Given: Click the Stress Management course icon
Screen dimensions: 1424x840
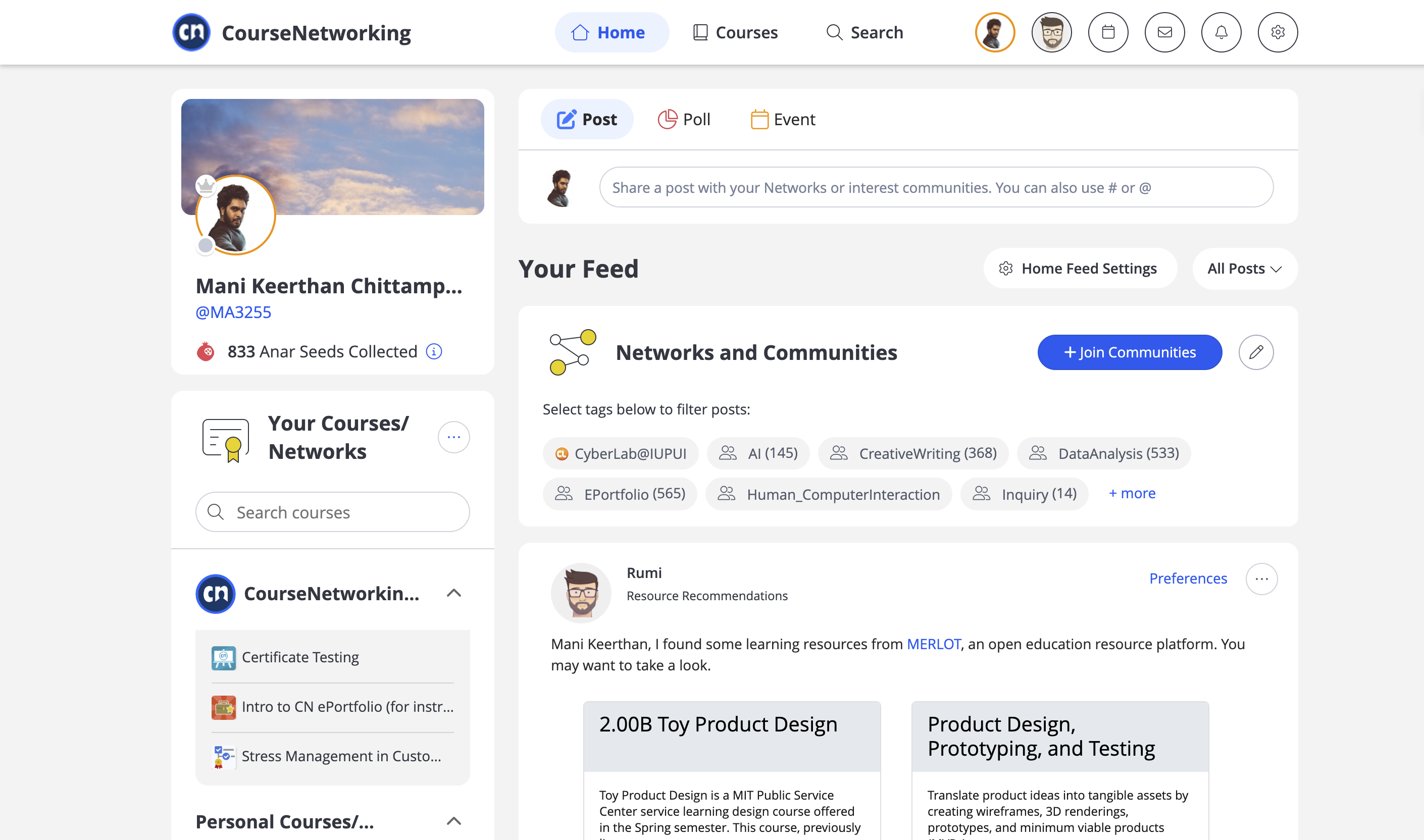Looking at the screenshot, I should coord(224,757).
